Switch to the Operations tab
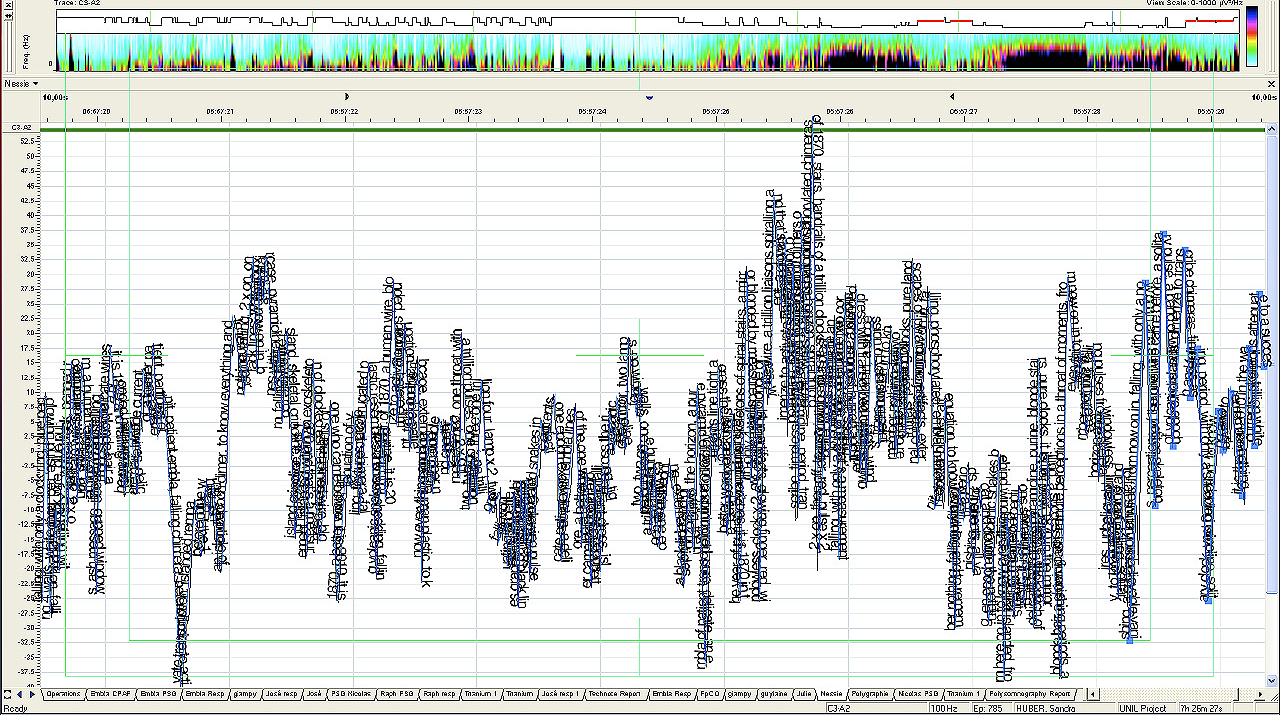This screenshot has width=1280, height=715. pos(63,693)
